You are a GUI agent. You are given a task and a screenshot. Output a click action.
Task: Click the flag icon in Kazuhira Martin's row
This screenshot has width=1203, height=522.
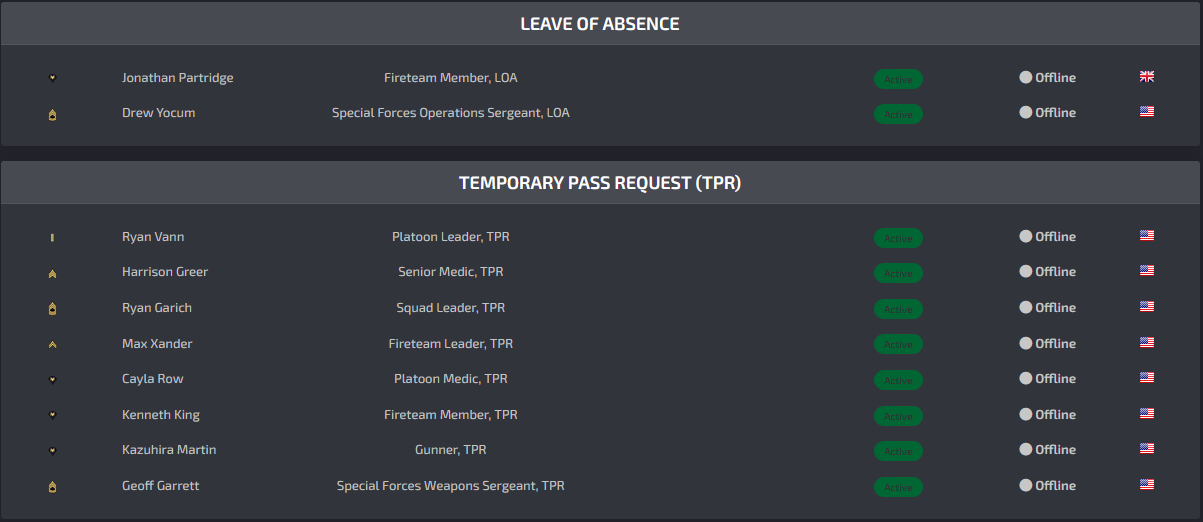(x=1147, y=449)
